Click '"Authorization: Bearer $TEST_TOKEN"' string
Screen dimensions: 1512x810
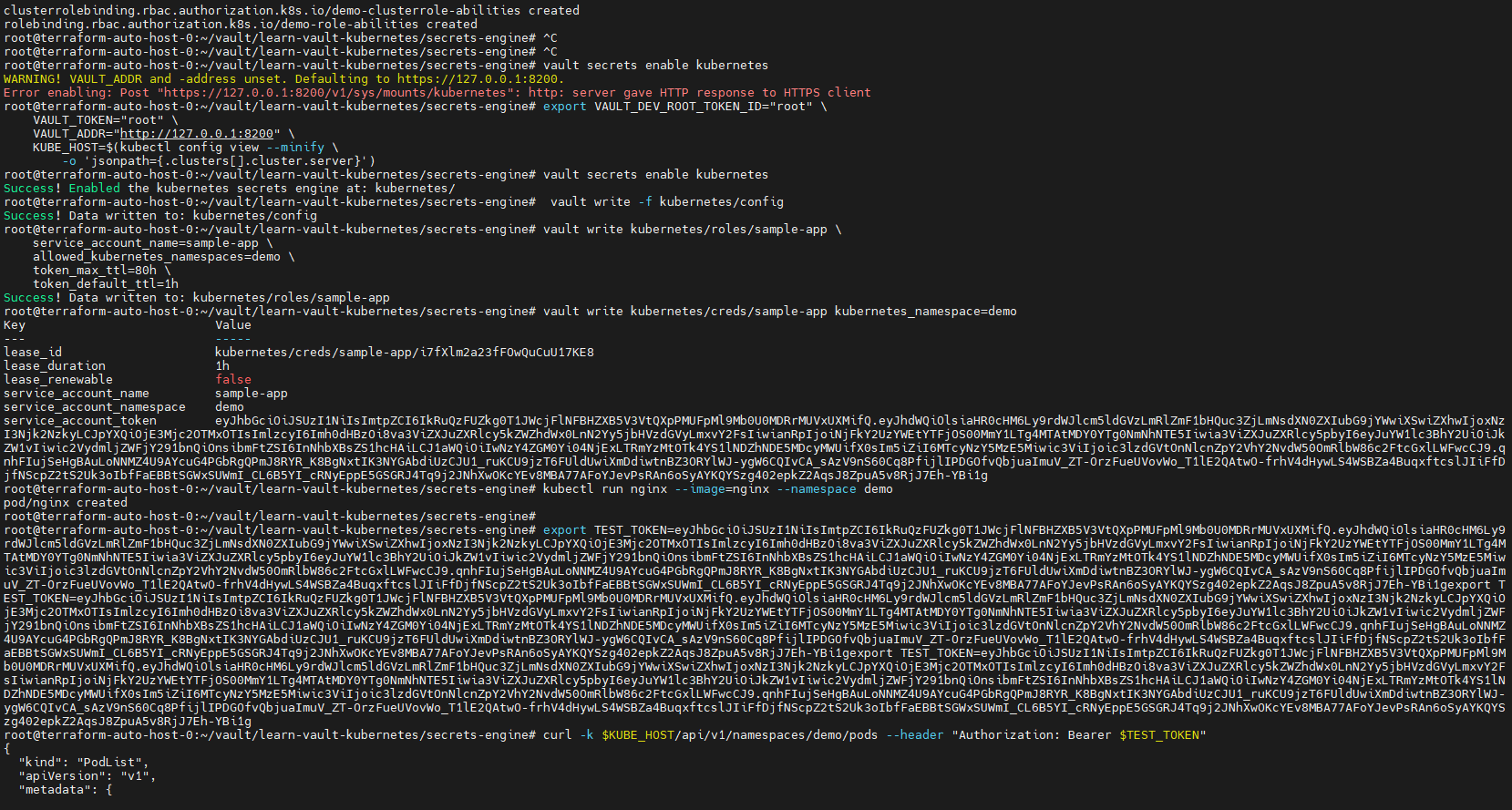(1079, 734)
